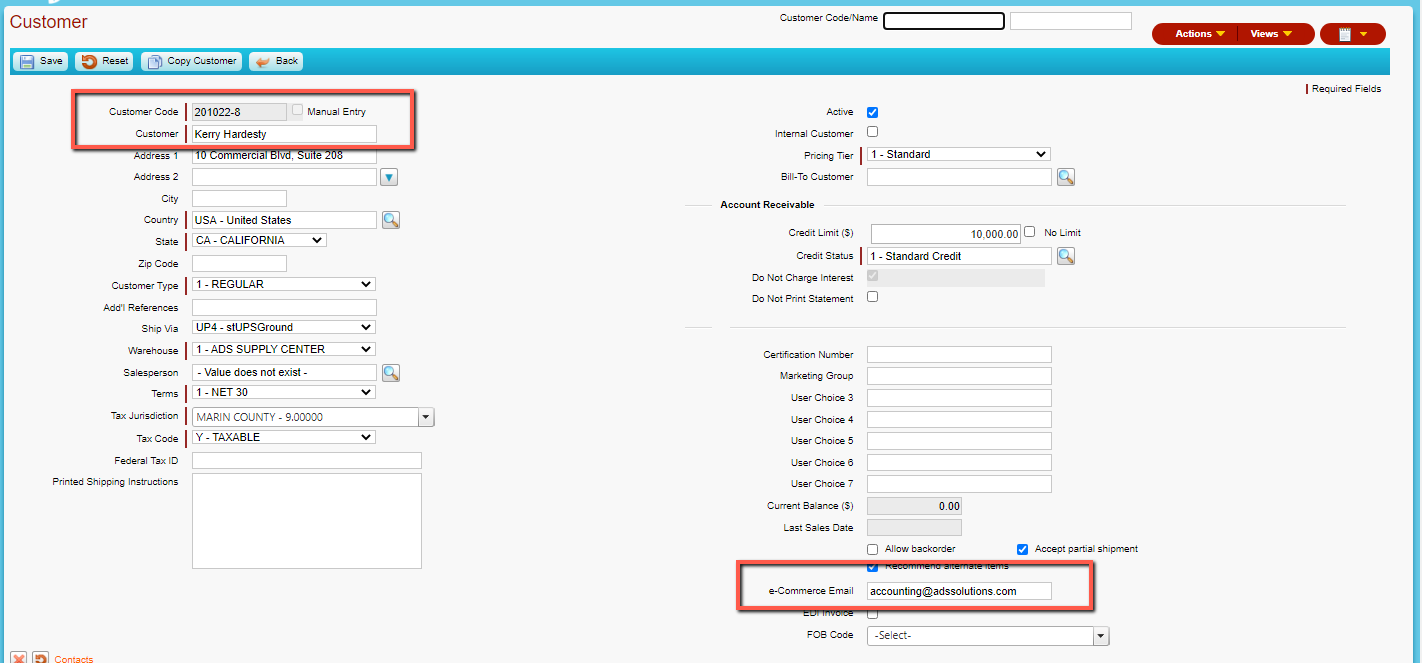The width and height of the screenshot is (1422, 663).
Task: Check Do Not Print Statement checkbox
Action: pyautogui.click(x=873, y=297)
